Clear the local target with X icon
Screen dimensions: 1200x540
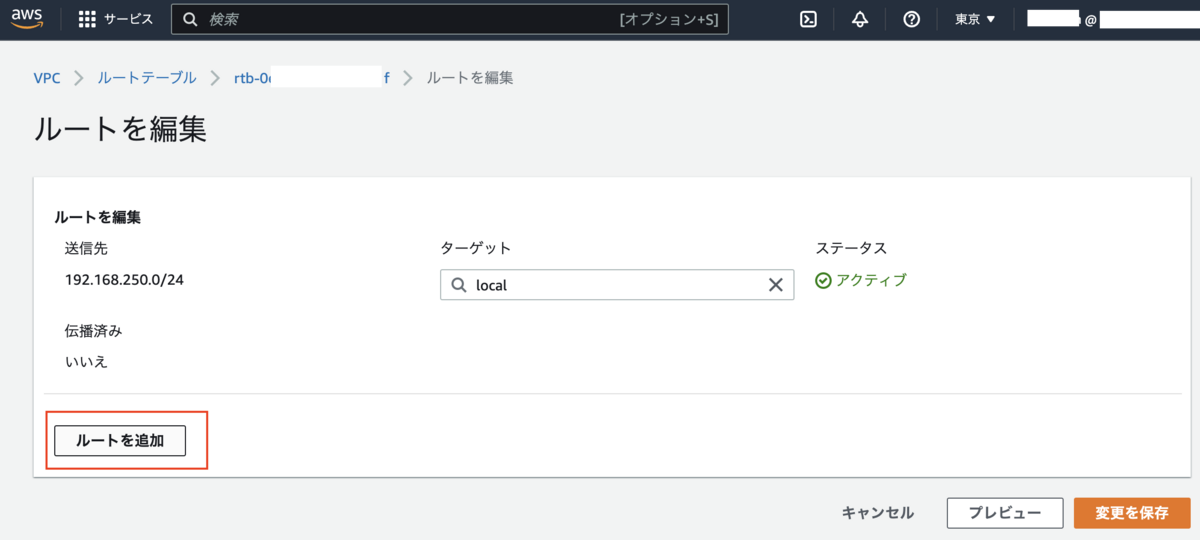[775, 285]
